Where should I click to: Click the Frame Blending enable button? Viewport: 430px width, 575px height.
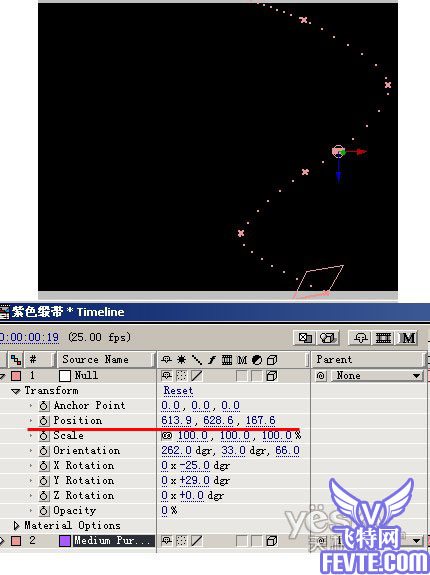(383, 337)
